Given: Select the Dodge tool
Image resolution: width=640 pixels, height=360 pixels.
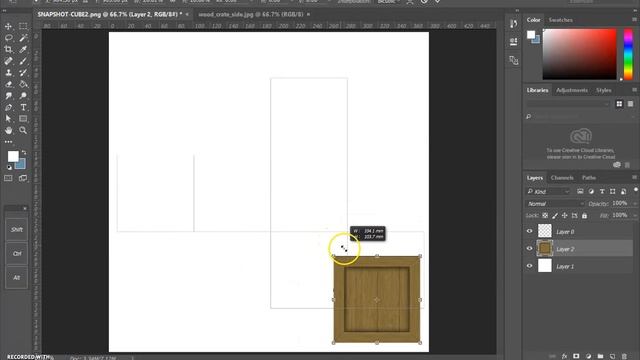Looking at the screenshot, I should tap(23, 96).
